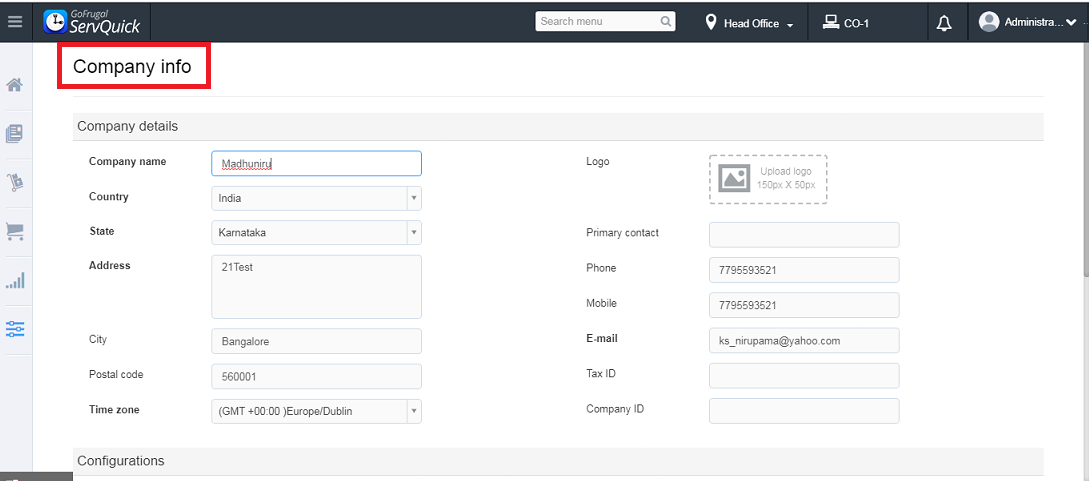Open the sliders settings sidebar icon
The image size is (1089, 481).
pos(15,329)
